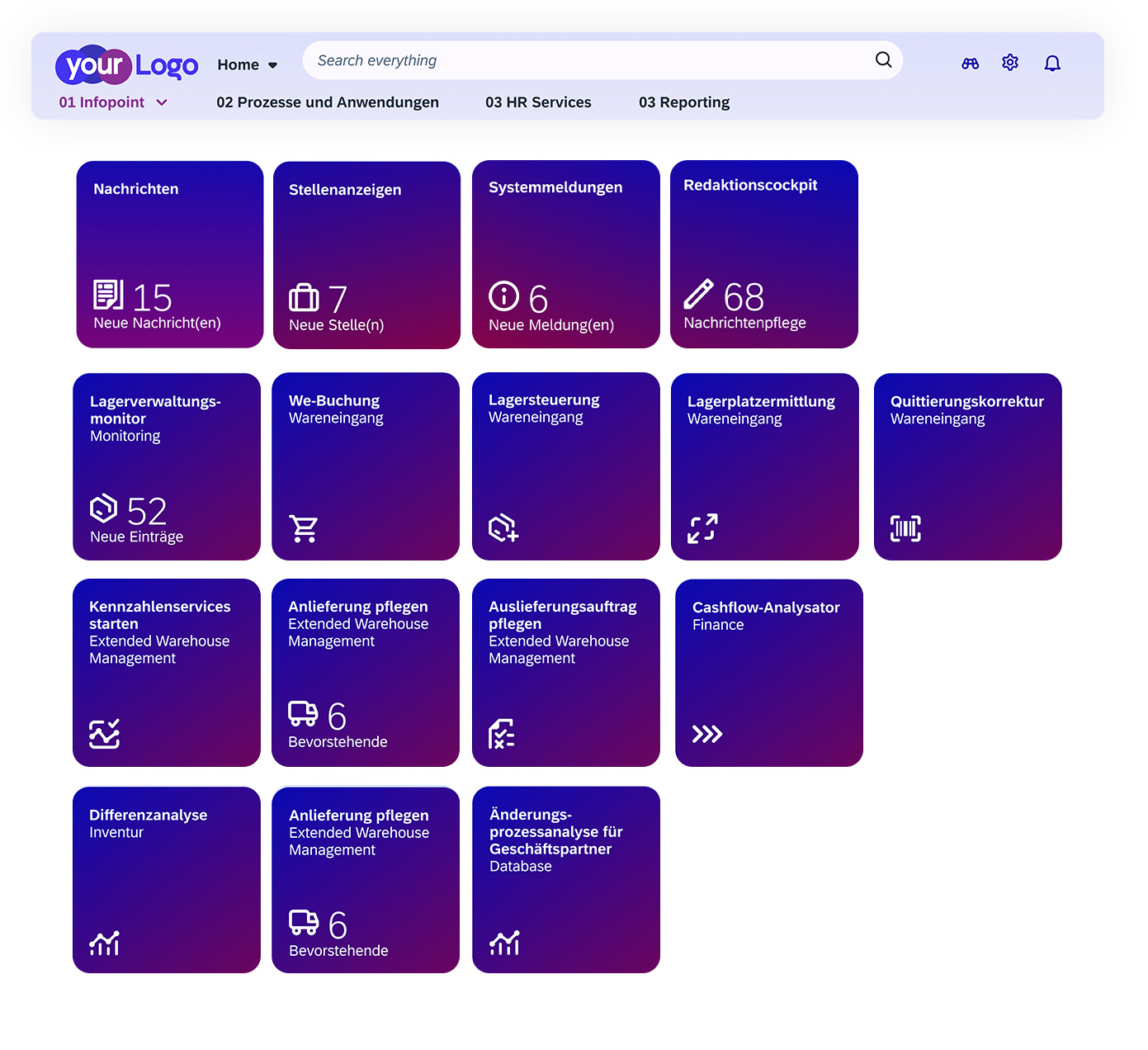Open the 03 HR Services section

tap(538, 102)
